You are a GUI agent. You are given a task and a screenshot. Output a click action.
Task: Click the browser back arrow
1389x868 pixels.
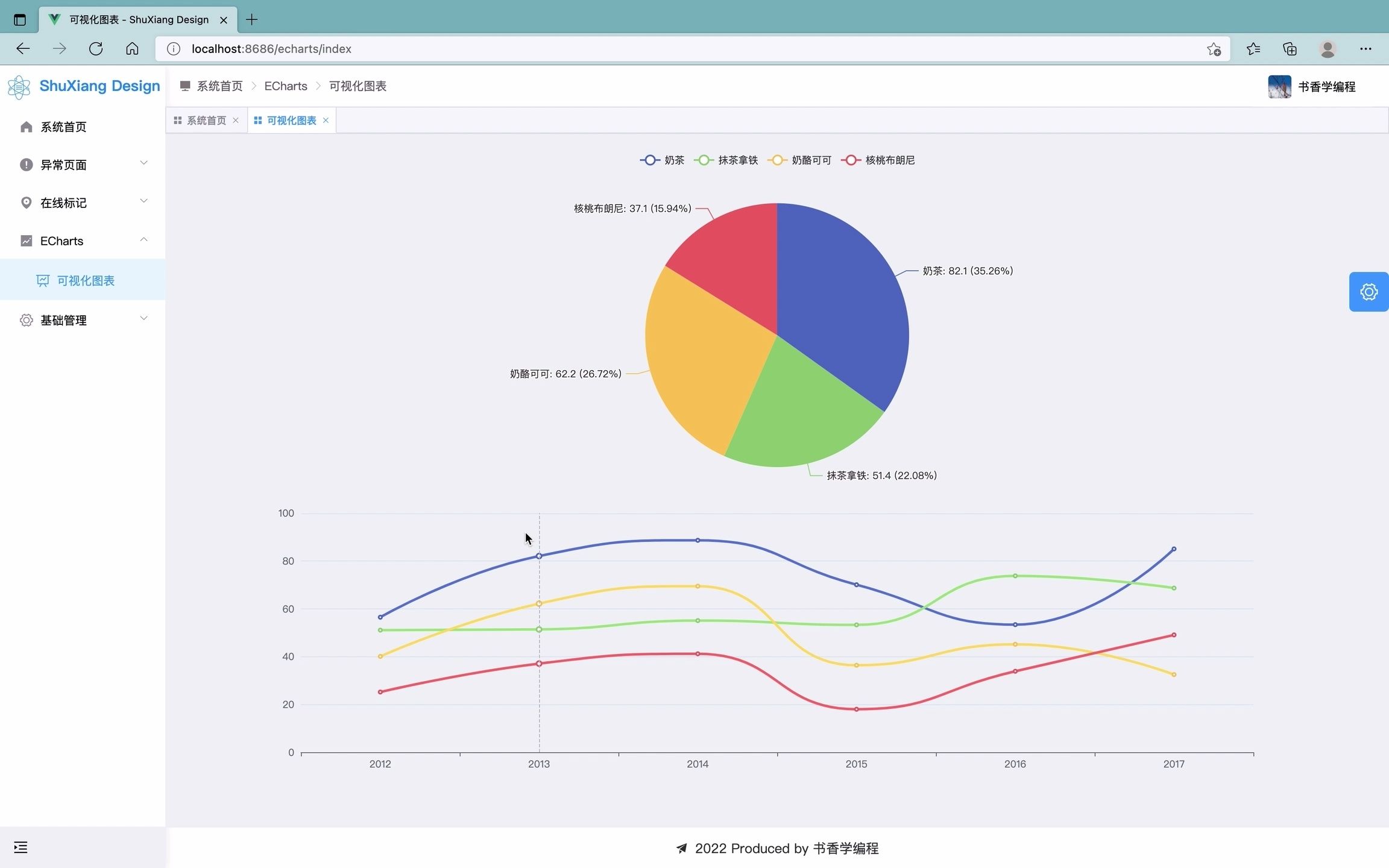tap(23, 49)
